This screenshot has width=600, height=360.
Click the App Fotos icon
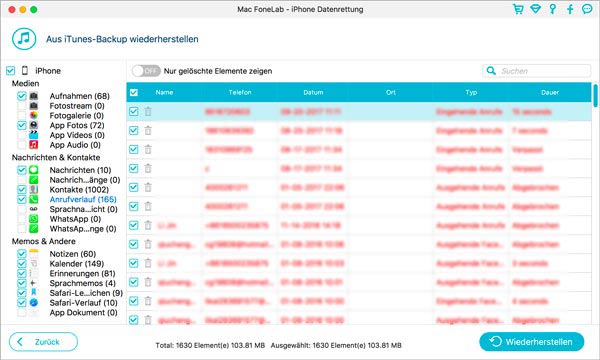[x=34, y=125]
